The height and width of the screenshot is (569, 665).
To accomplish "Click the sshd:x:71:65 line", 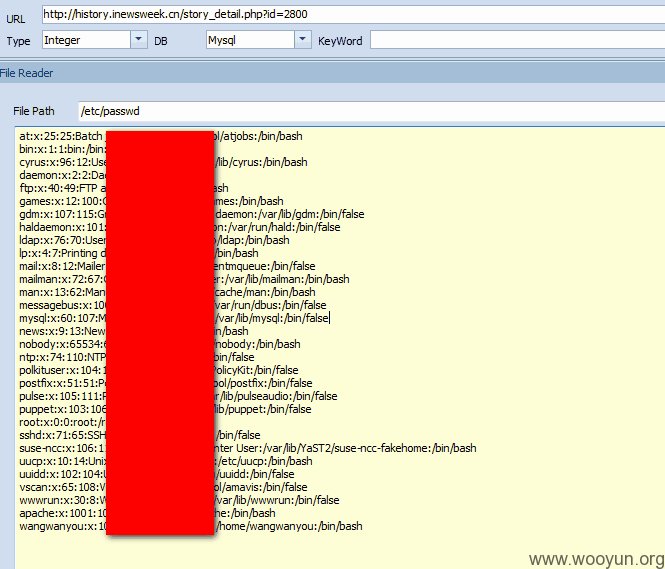I will pos(140,435).
